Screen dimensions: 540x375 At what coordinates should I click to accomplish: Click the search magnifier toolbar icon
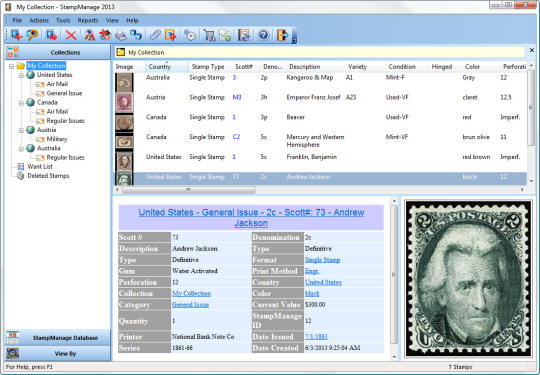coord(32,35)
